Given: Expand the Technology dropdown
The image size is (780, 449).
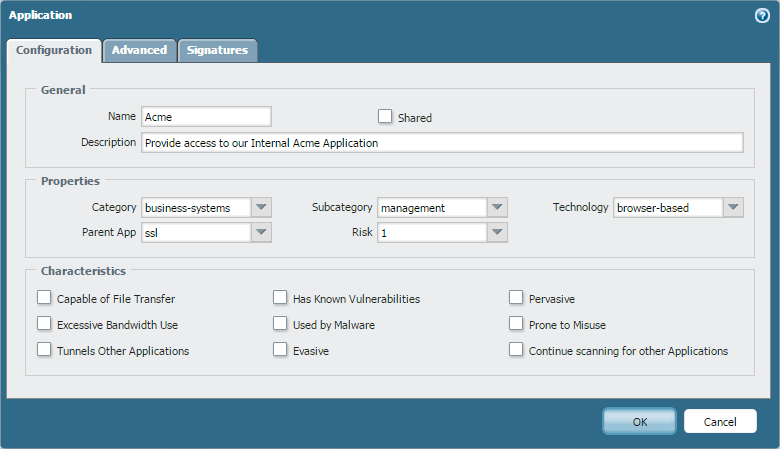Looking at the screenshot, I should click(x=733, y=207).
